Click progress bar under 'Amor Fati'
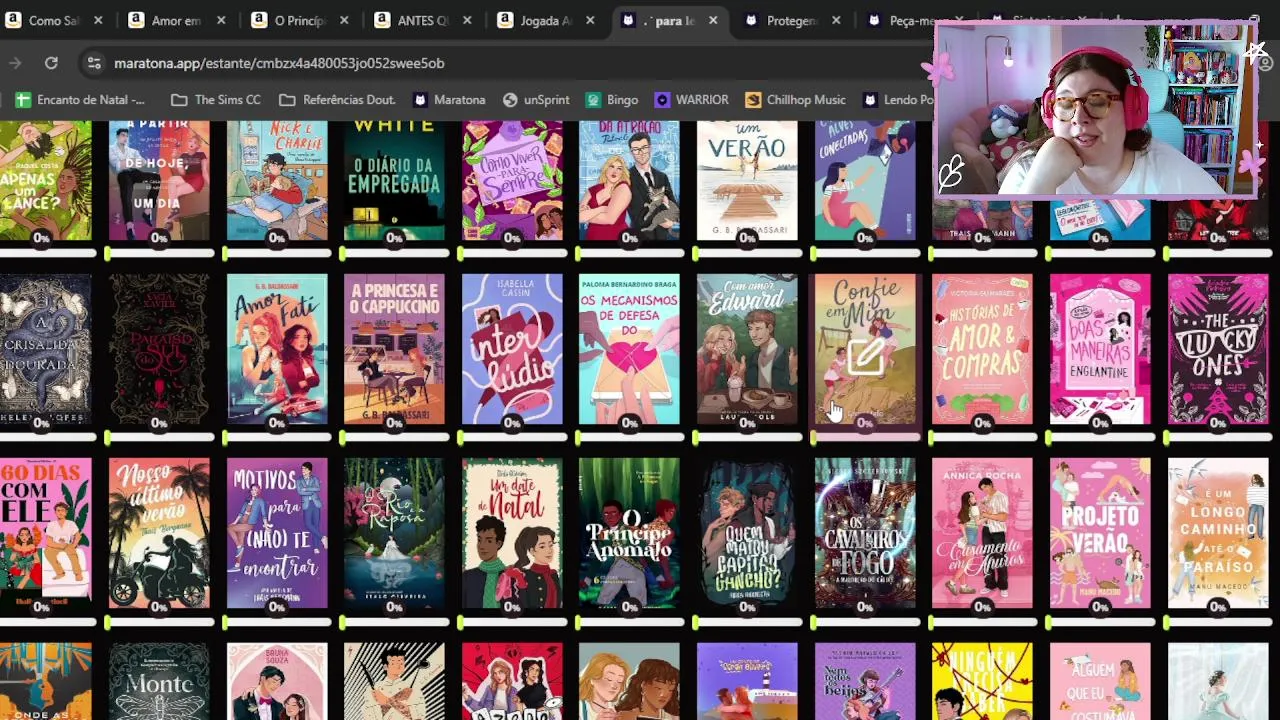The width and height of the screenshot is (1280, 720). coord(279,438)
